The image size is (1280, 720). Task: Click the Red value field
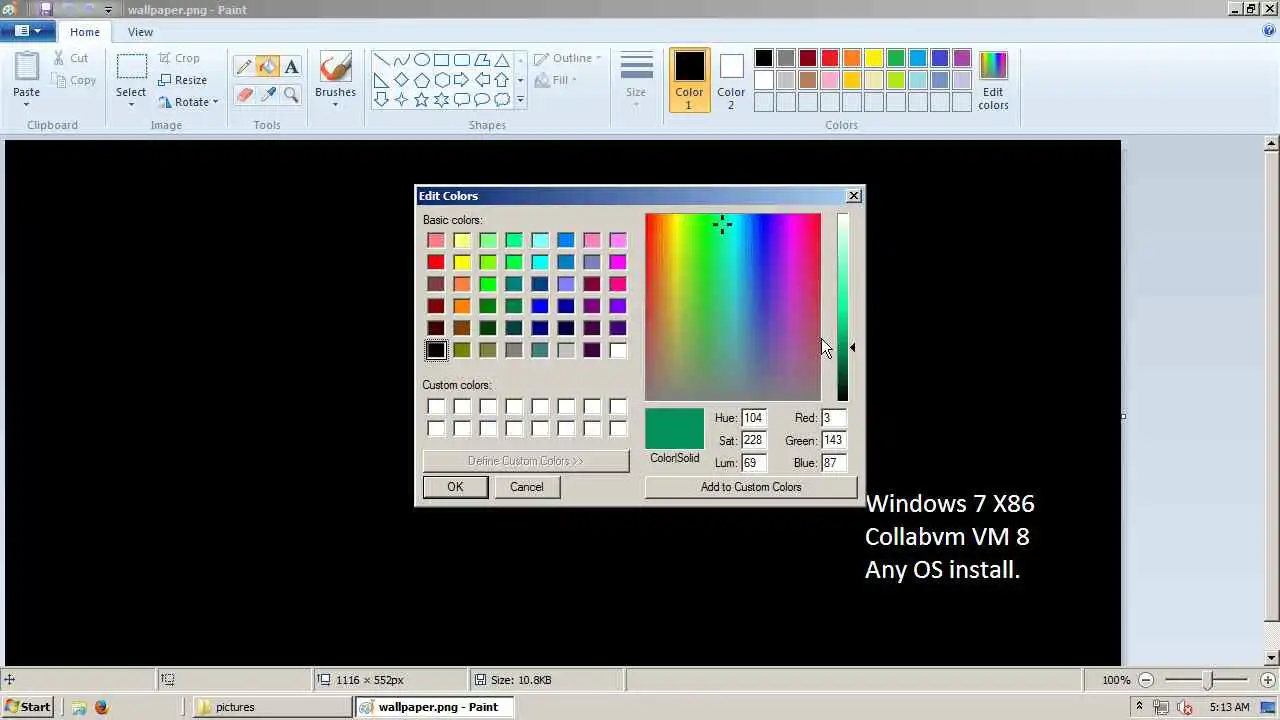tap(834, 418)
